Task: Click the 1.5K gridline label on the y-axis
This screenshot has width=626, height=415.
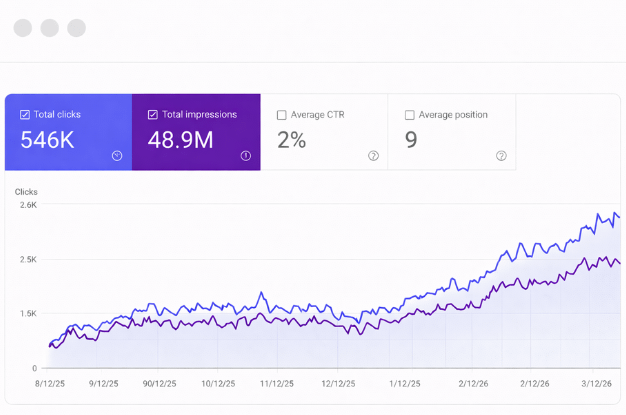Action: point(27,314)
